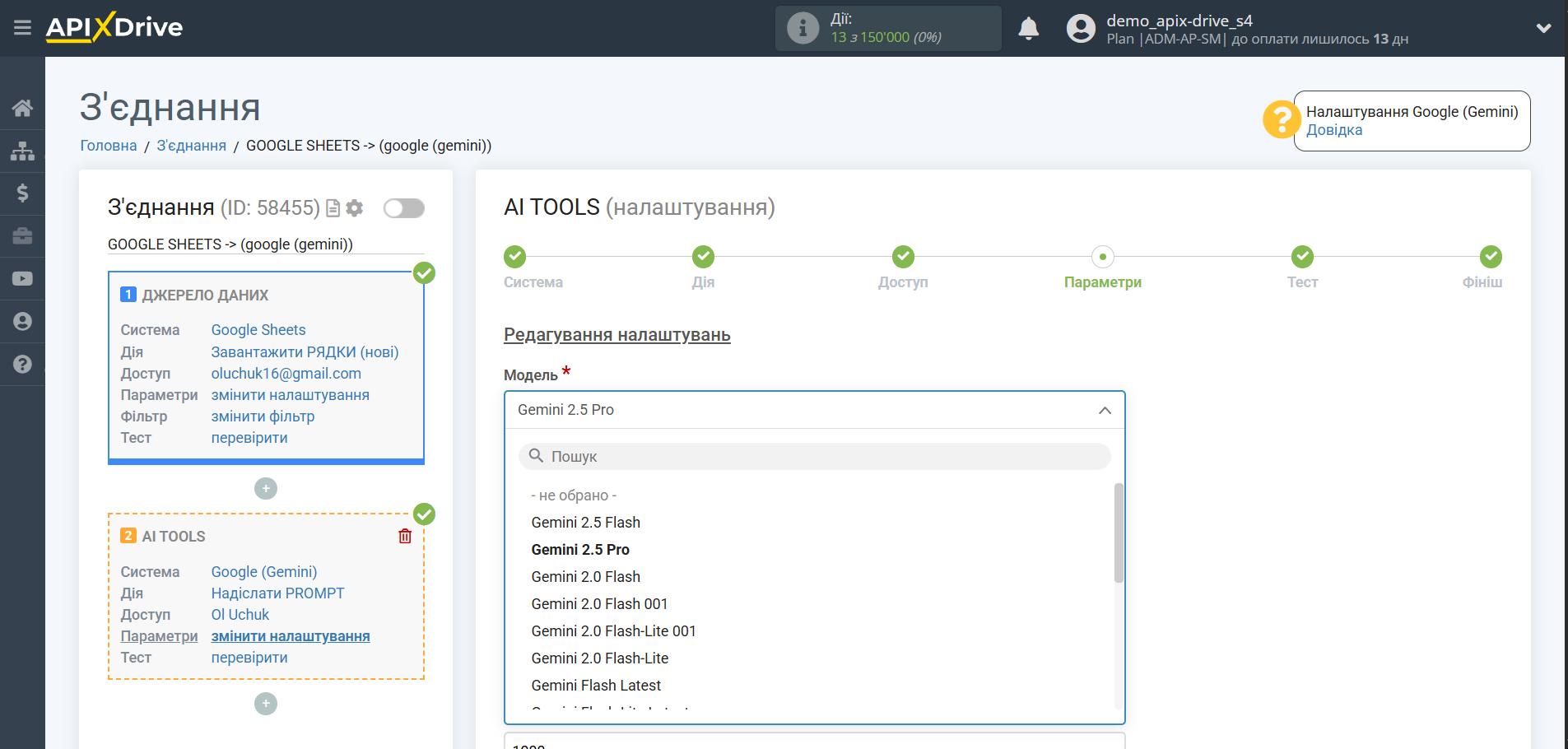Expand the user account menu chevron
The width and height of the screenshot is (1568, 749).
1543,29
